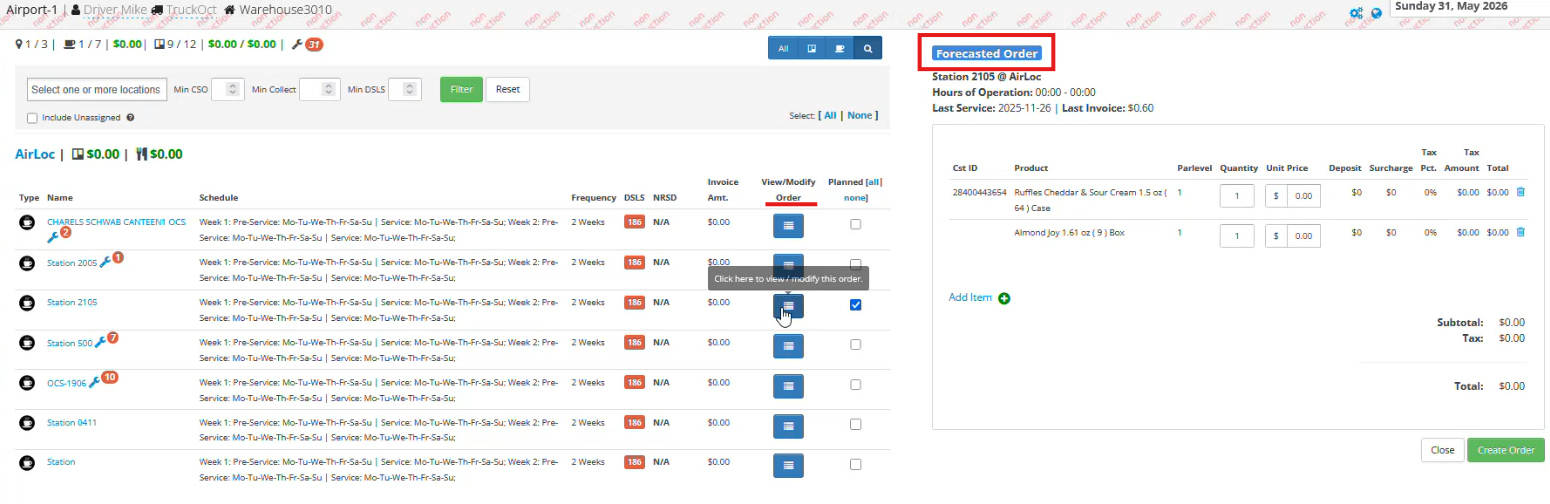
Task: Click wrench icon beside Station 2005
Action: click(105, 261)
